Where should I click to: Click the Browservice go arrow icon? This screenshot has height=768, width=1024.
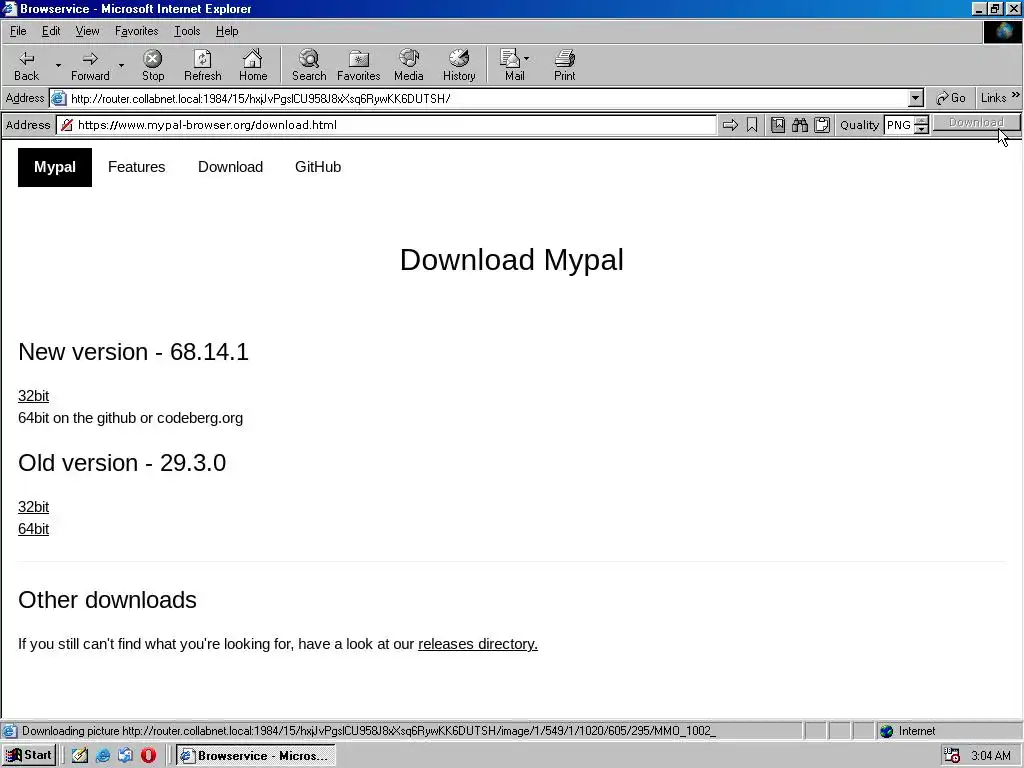point(730,125)
